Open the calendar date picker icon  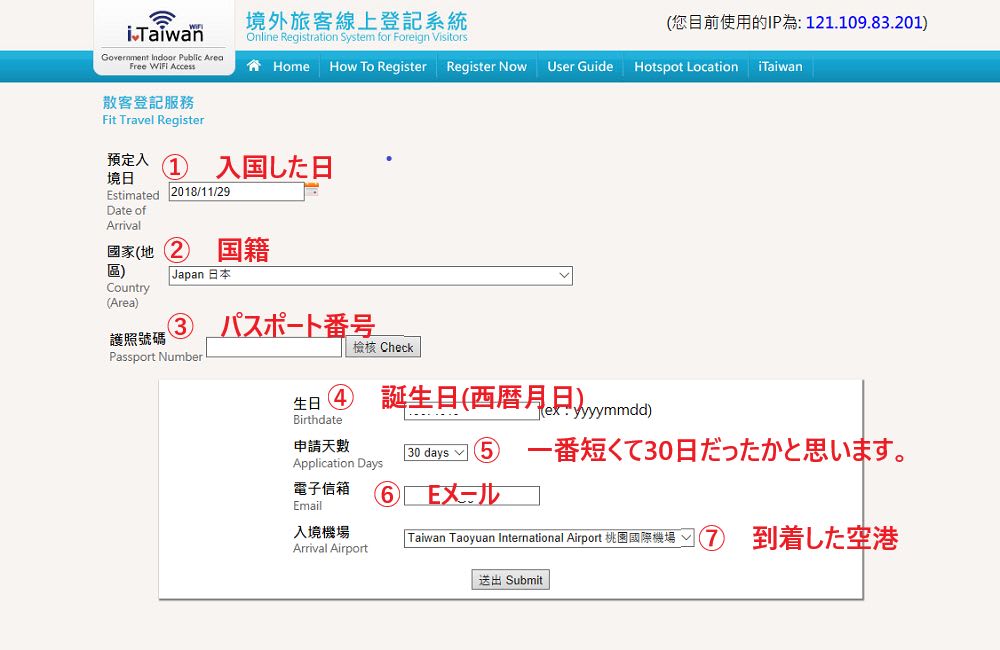click(312, 189)
